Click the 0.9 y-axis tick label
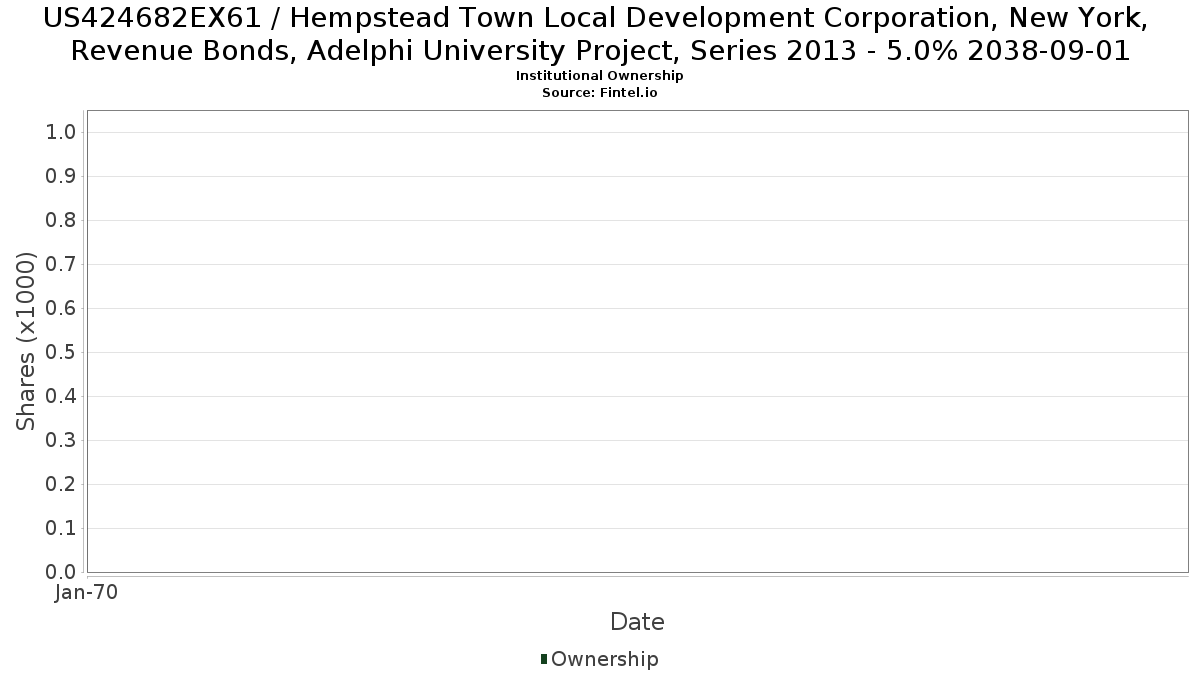Image resolution: width=1200 pixels, height=675 pixels. coord(62,177)
